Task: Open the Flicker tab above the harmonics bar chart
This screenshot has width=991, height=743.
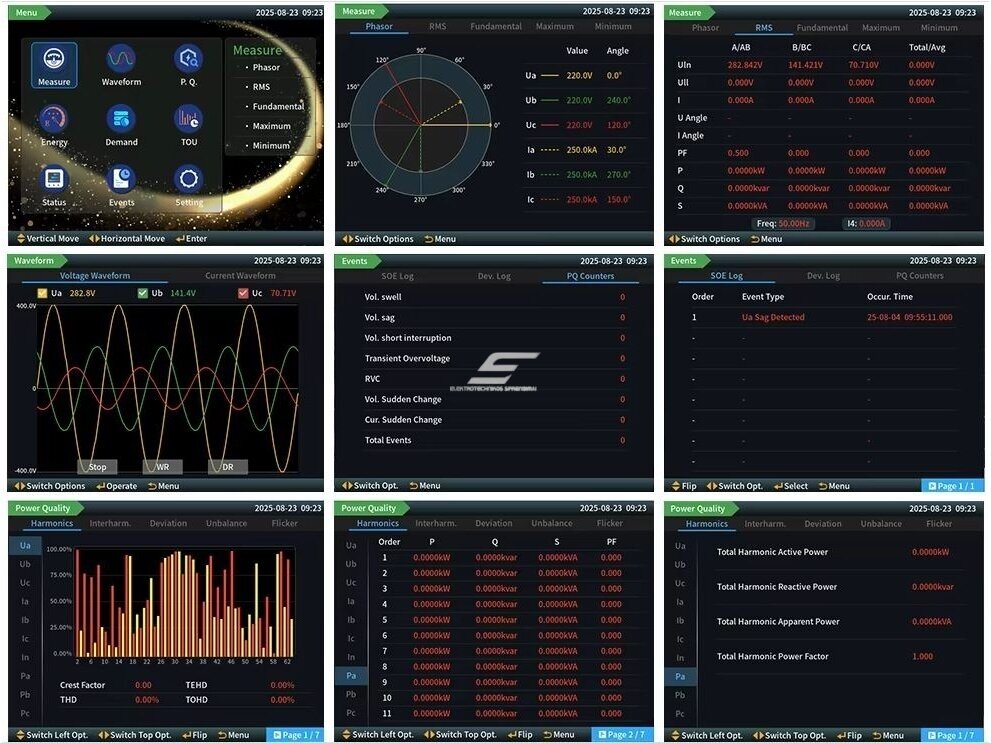Action: tap(284, 523)
